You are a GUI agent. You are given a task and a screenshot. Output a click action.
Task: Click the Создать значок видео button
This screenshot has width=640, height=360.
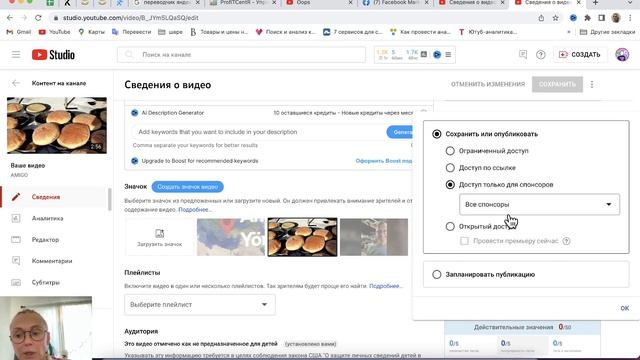pos(187,187)
